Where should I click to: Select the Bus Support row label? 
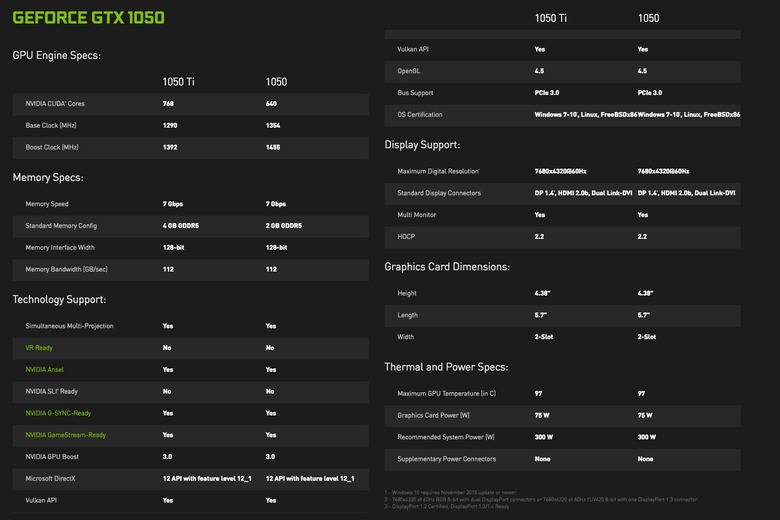click(x=415, y=93)
